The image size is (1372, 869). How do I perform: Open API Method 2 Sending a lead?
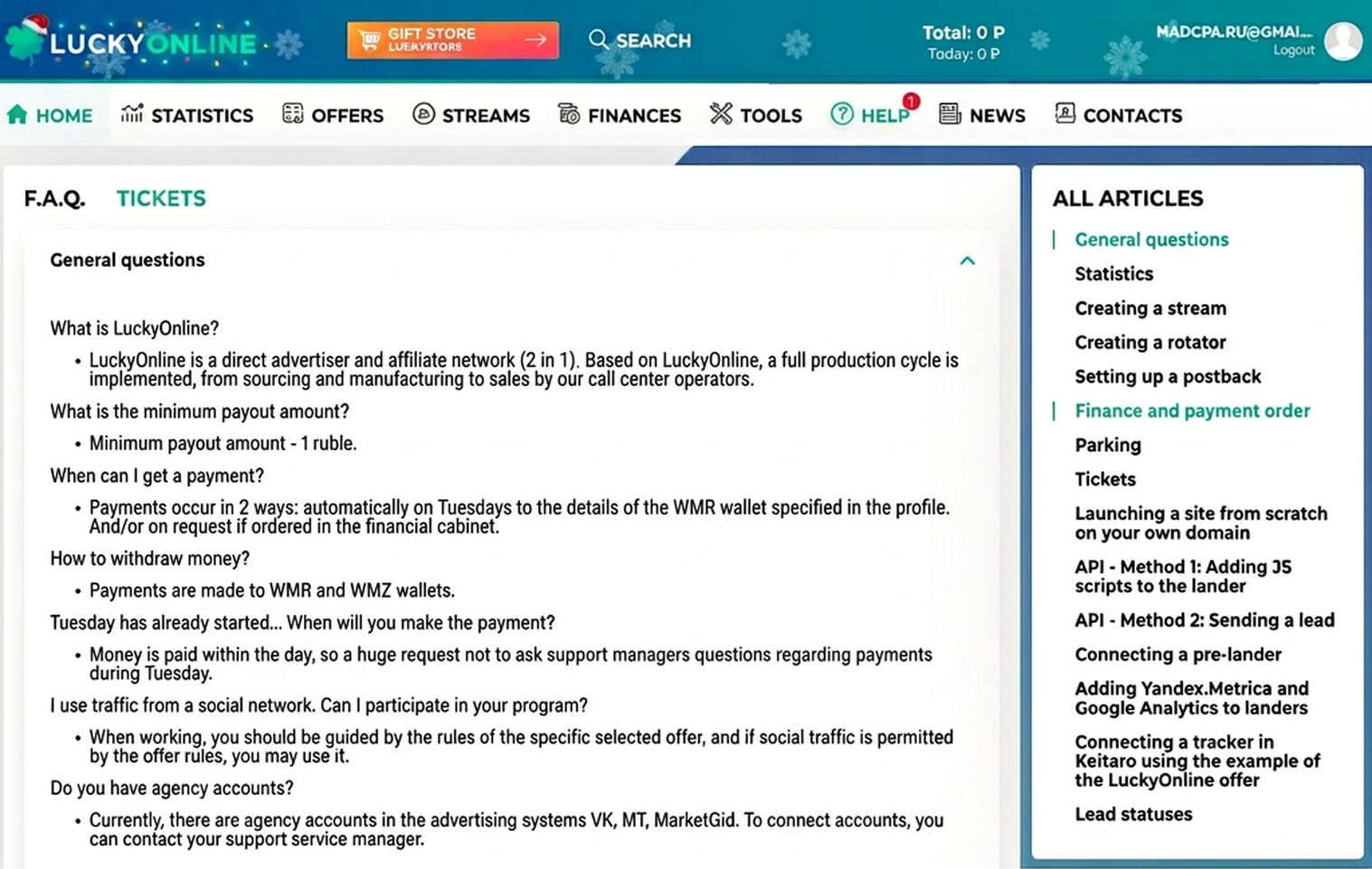(x=1205, y=620)
